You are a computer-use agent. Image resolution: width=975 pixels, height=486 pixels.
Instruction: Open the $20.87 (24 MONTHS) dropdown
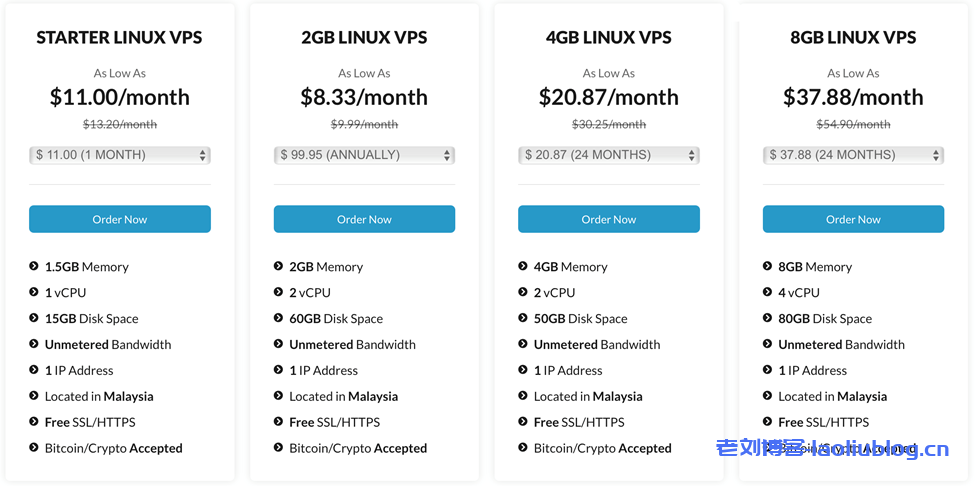608,155
